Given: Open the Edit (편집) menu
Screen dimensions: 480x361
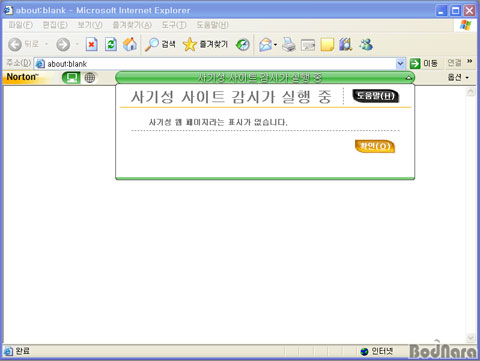Looking at the screenshot, I should point(55,25).
